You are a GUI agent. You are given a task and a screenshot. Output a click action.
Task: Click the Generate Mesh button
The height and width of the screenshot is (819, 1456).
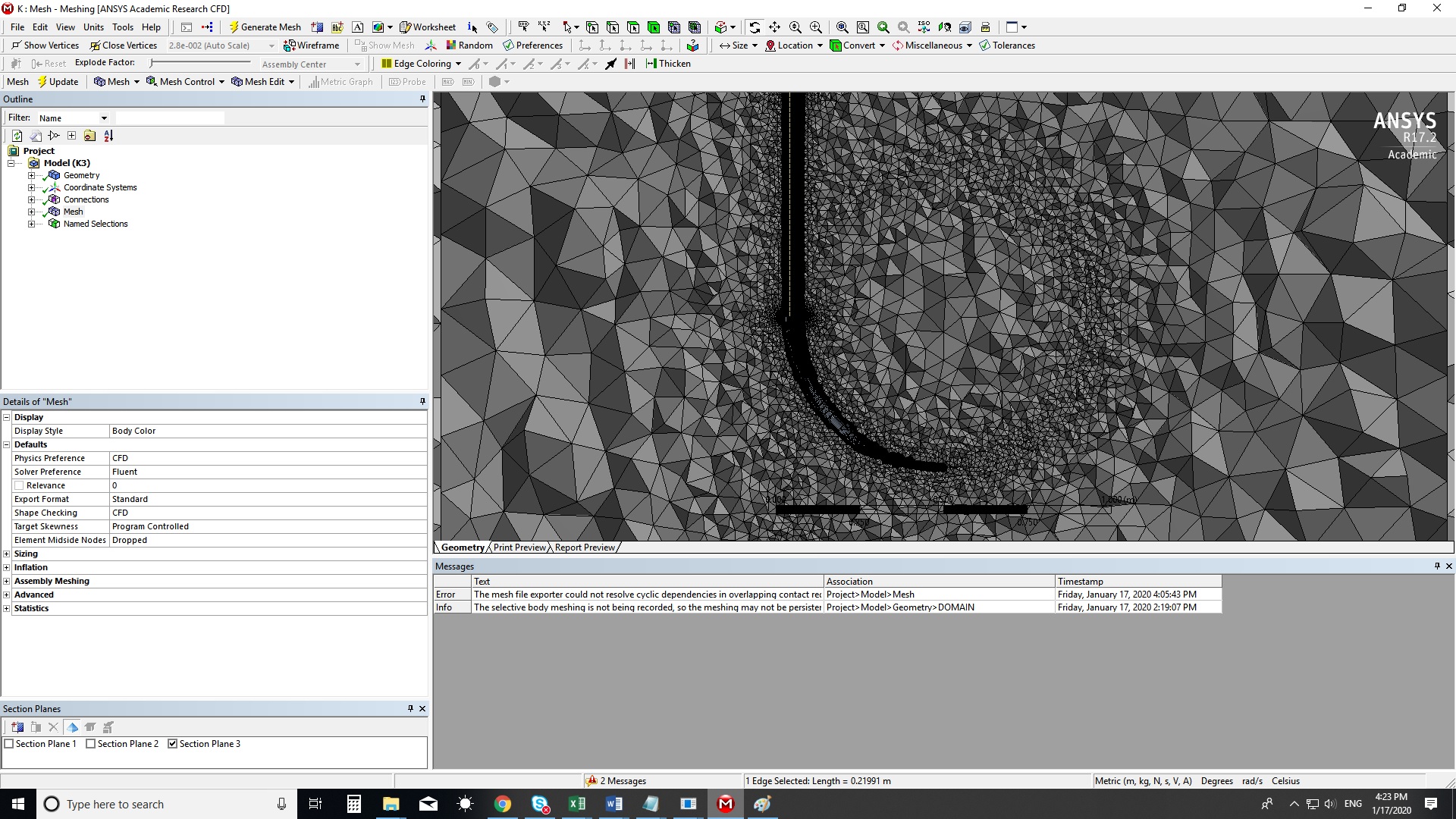(265, 27)
